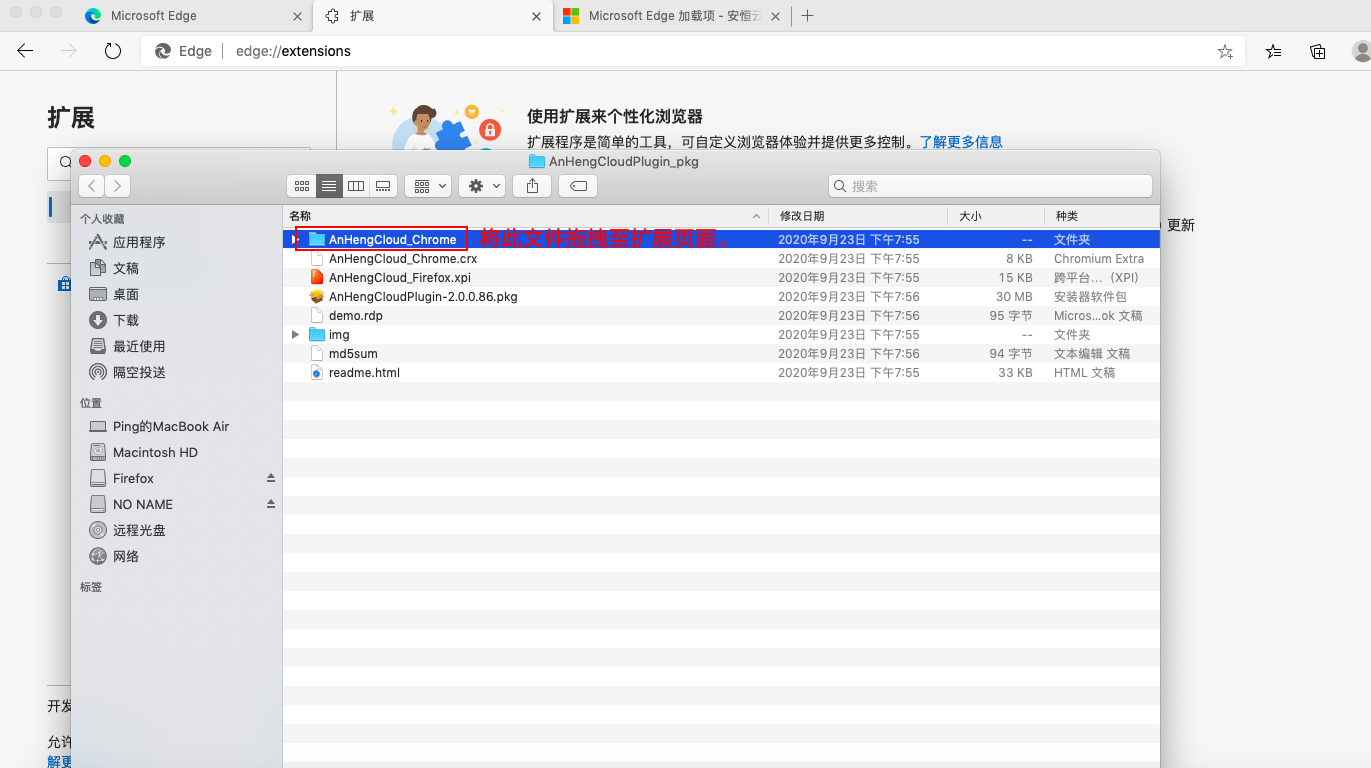Switch Finder to list view

329,186
